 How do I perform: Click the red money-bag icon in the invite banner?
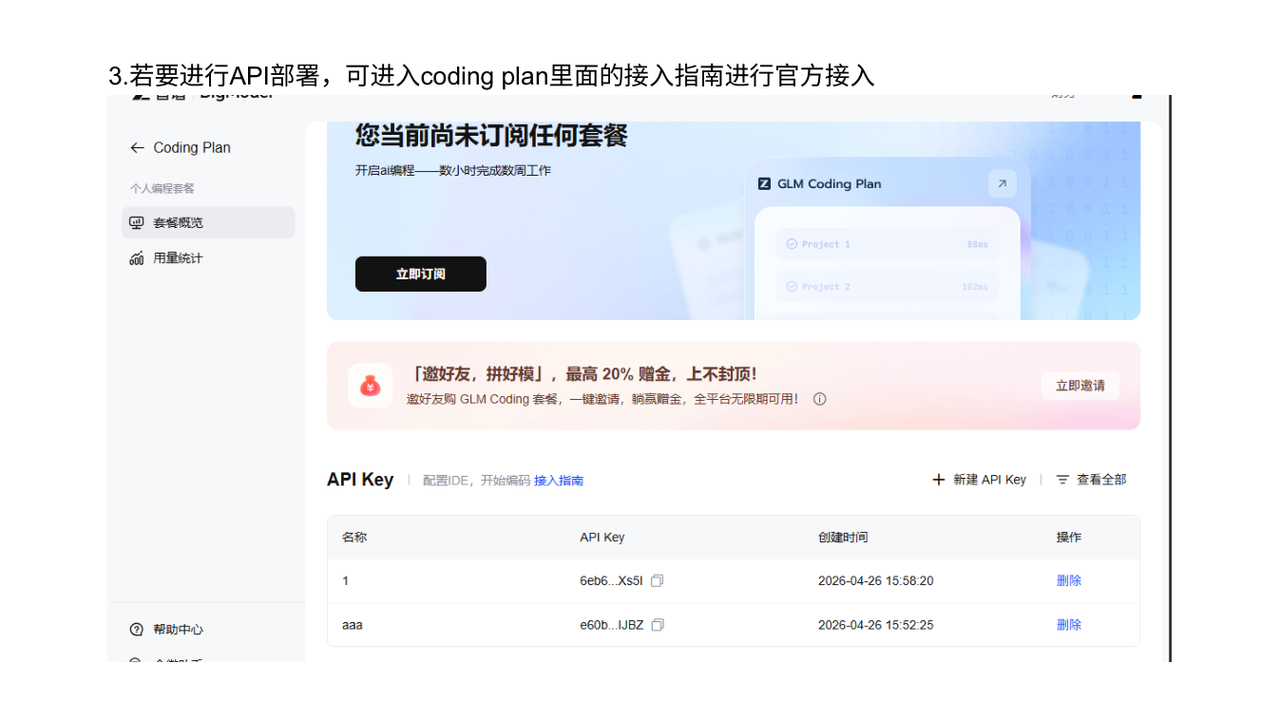coord(370,386)
